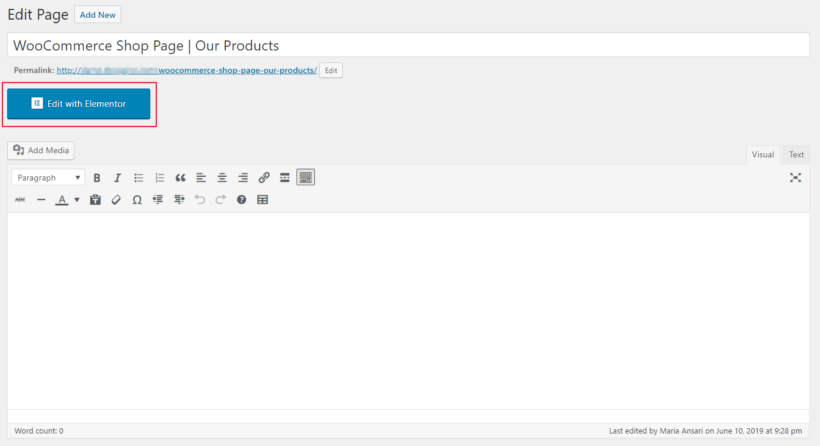Toggle bold formatting
The width and height of the screenshot is (820, 446).
97,178
